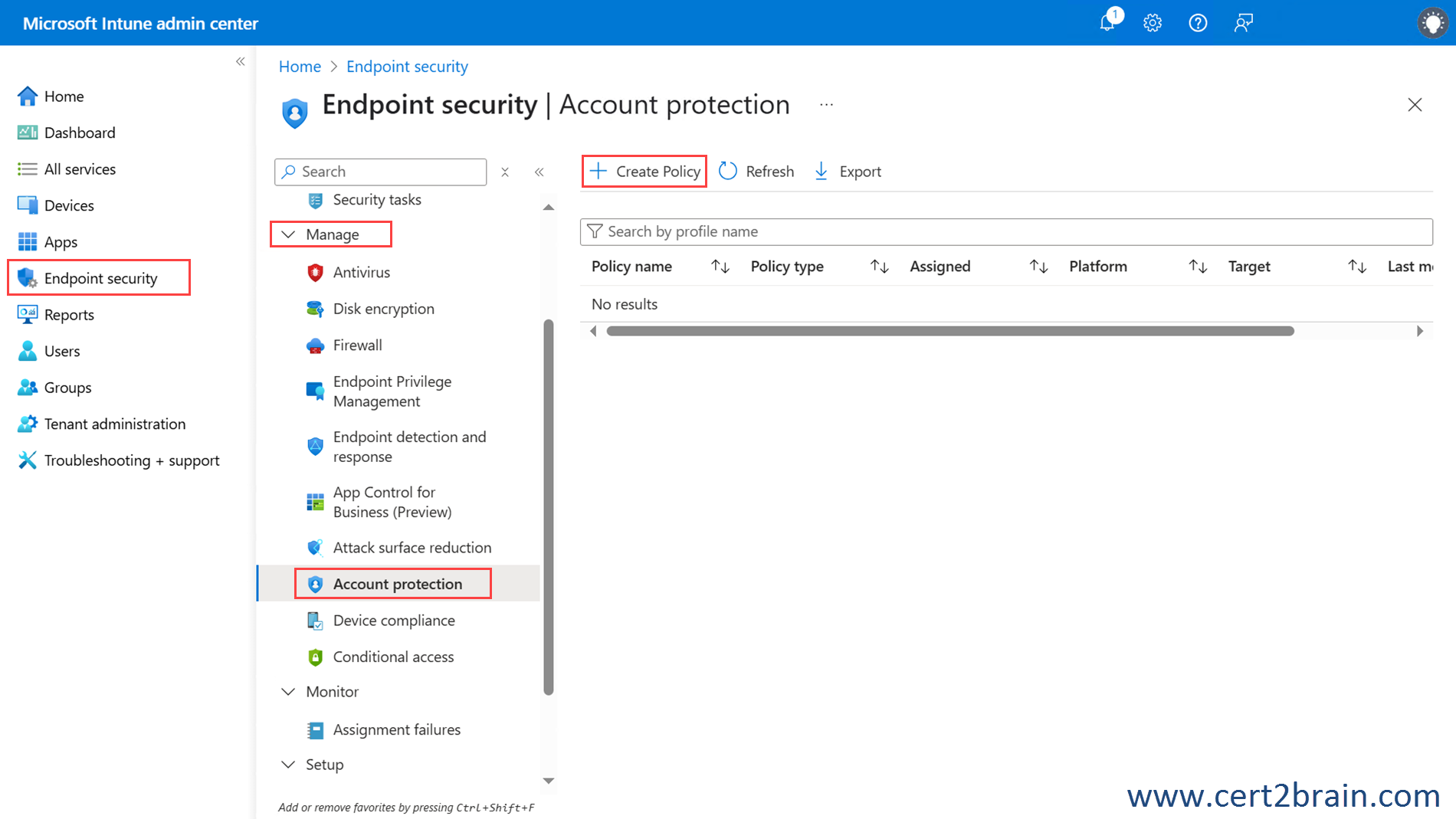Collapse the Endpoint security menu pane chevrons

(x=539, y=172)
